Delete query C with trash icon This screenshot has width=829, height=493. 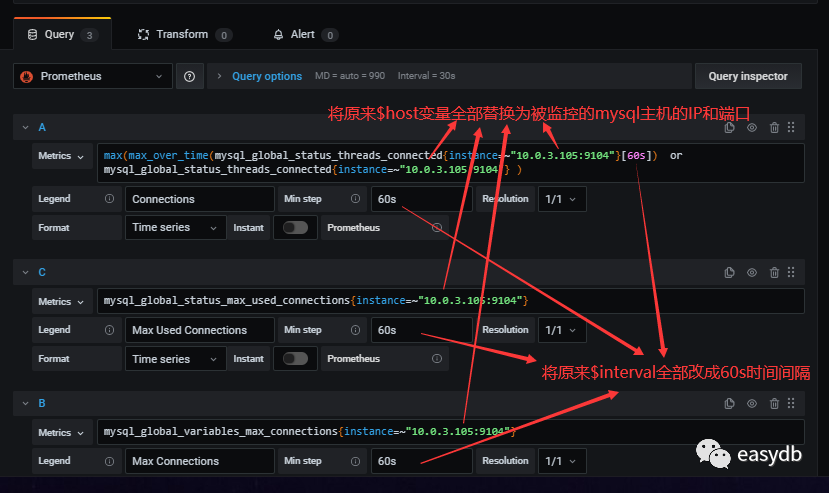(x=774, y=272)
